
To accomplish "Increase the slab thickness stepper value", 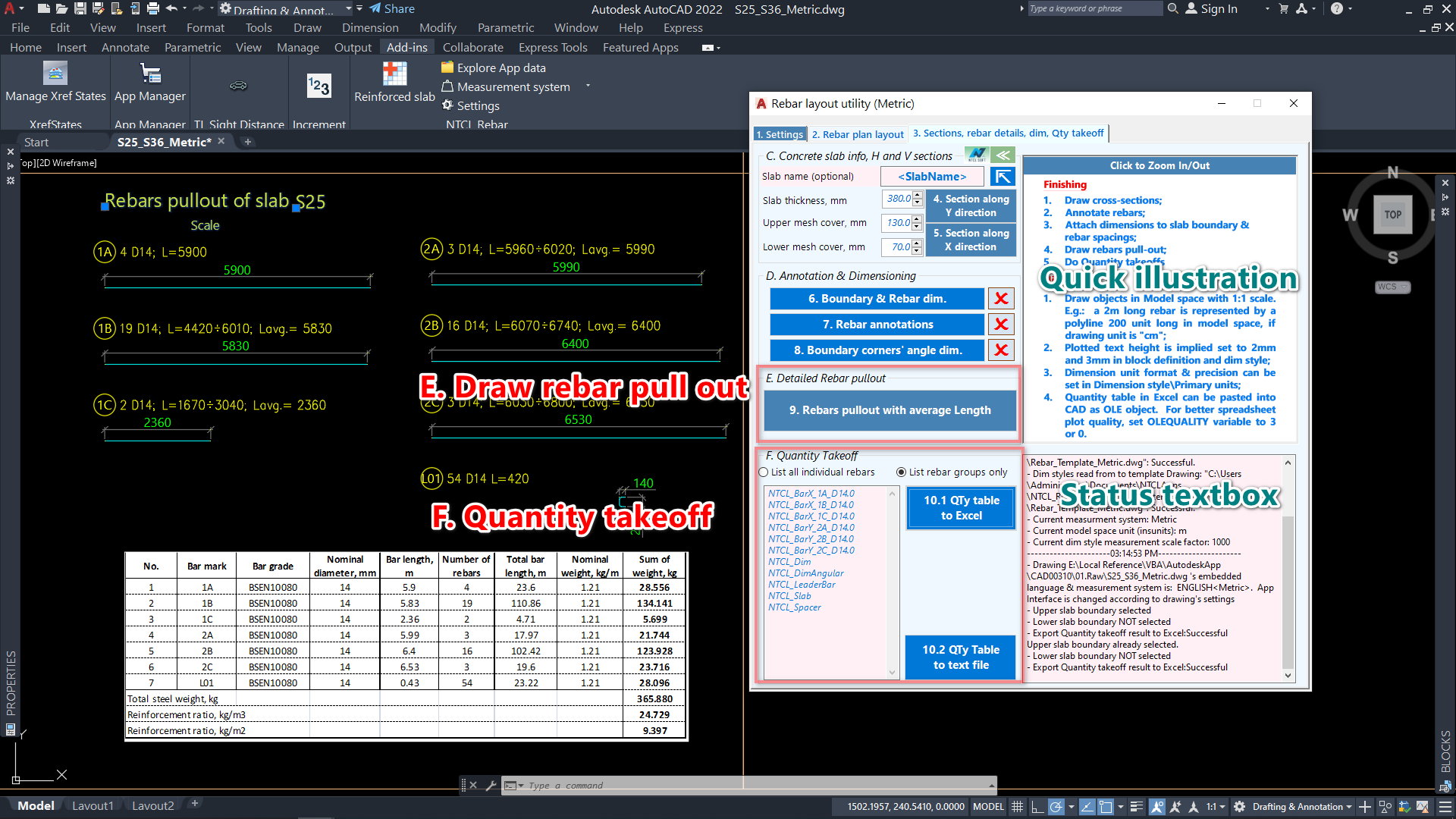I will (918, 195).
